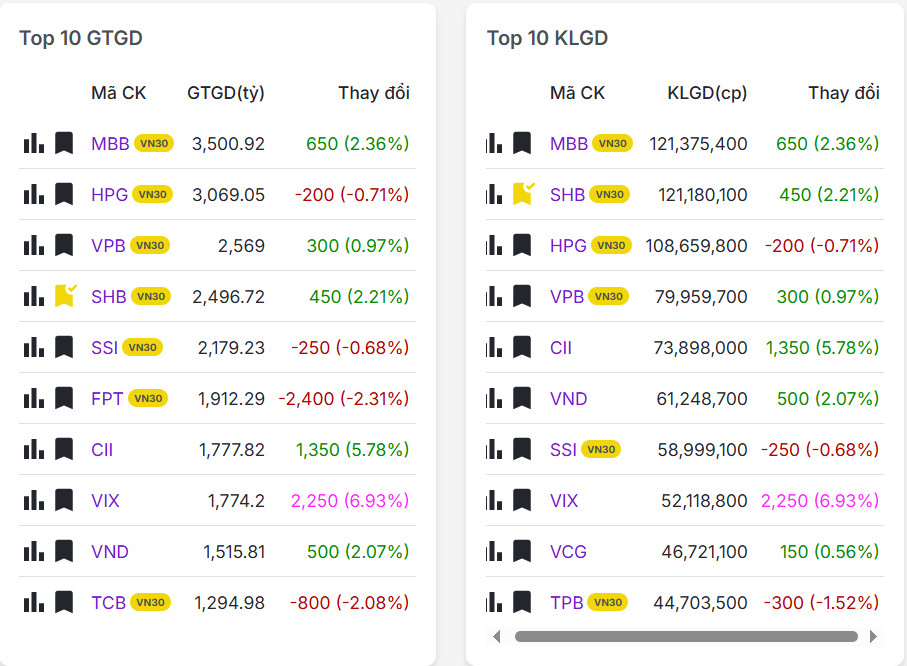Bookmark VCG in Top 10 KLGD

pyautogui.click(x=522, y=551)
